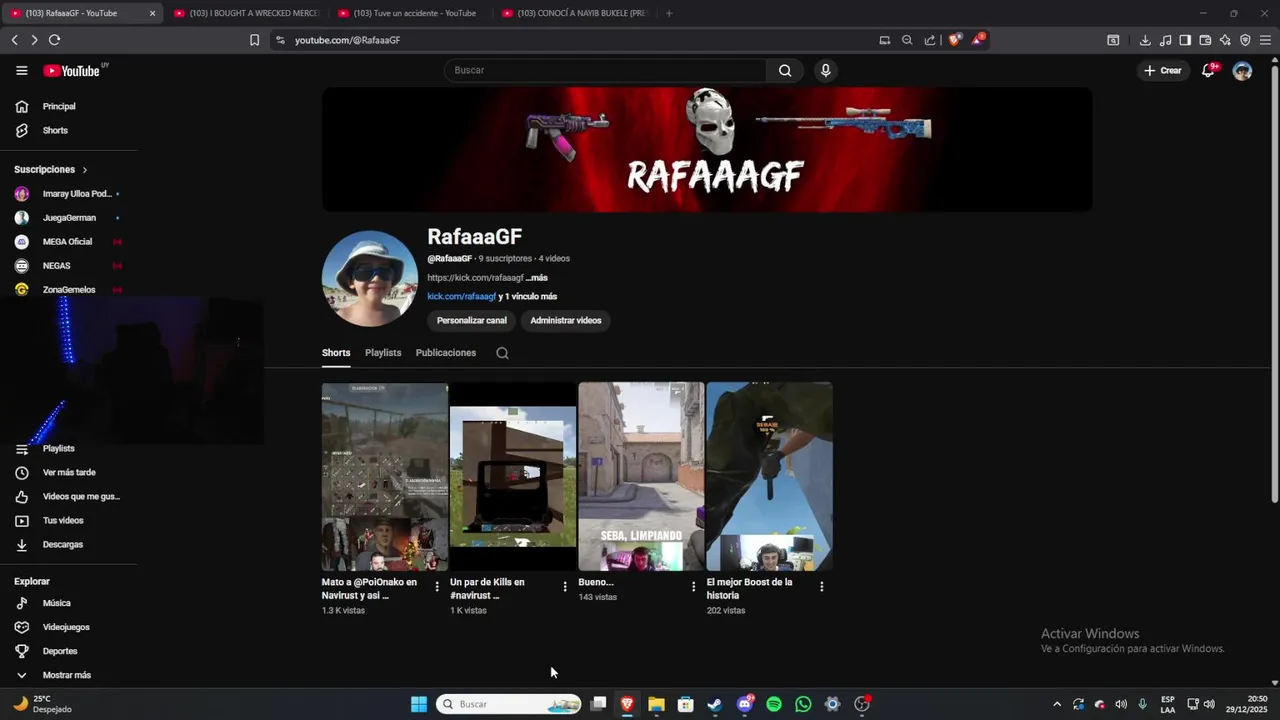
Task: Expand the Suscripciones section chevron
Action: [84, 170]
